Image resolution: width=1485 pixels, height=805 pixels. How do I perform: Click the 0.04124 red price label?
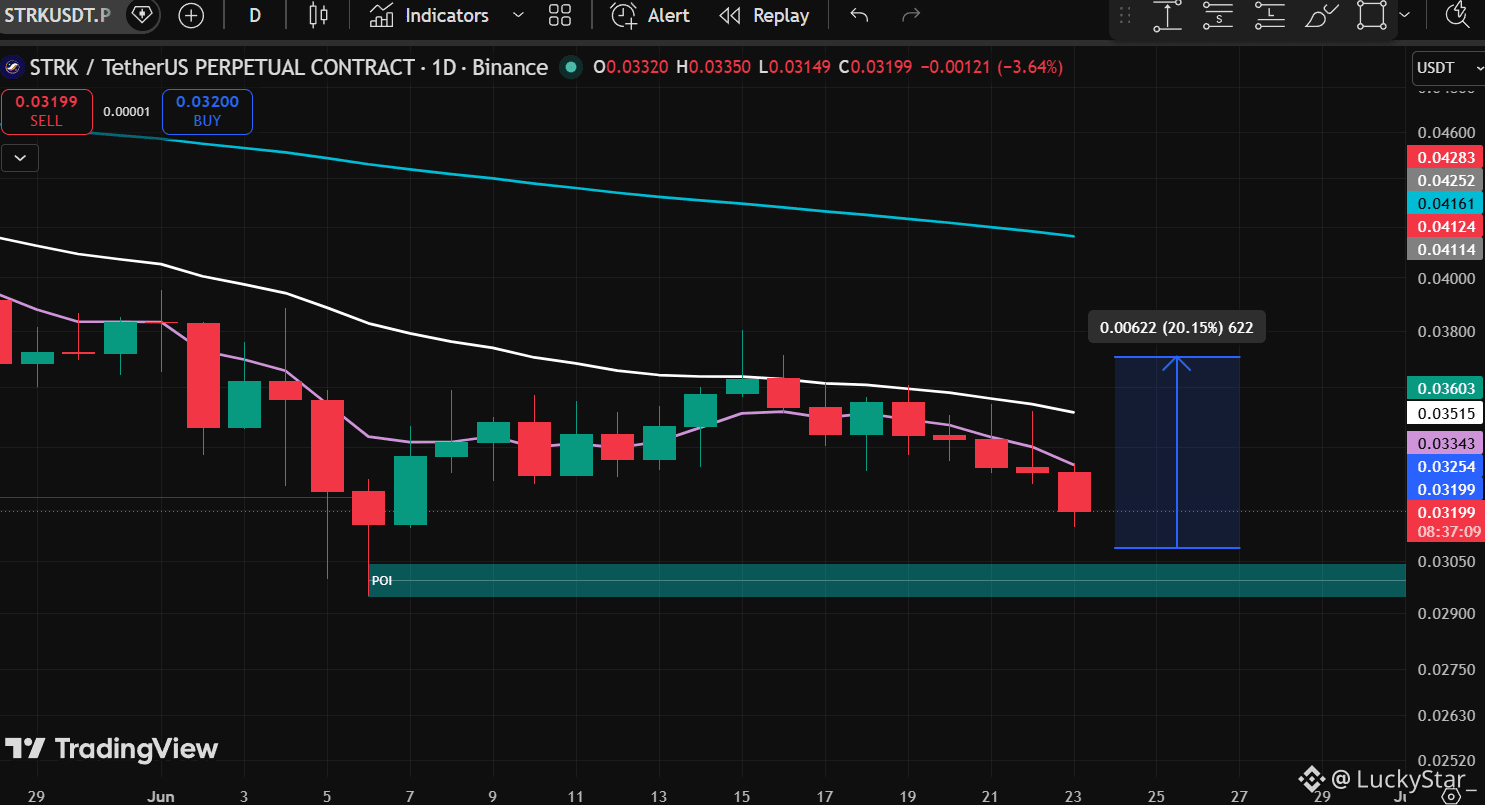(1445, 226)
